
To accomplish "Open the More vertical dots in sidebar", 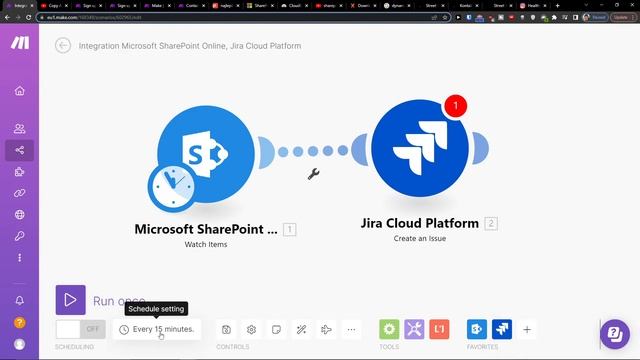I will [x=20, y=258].
